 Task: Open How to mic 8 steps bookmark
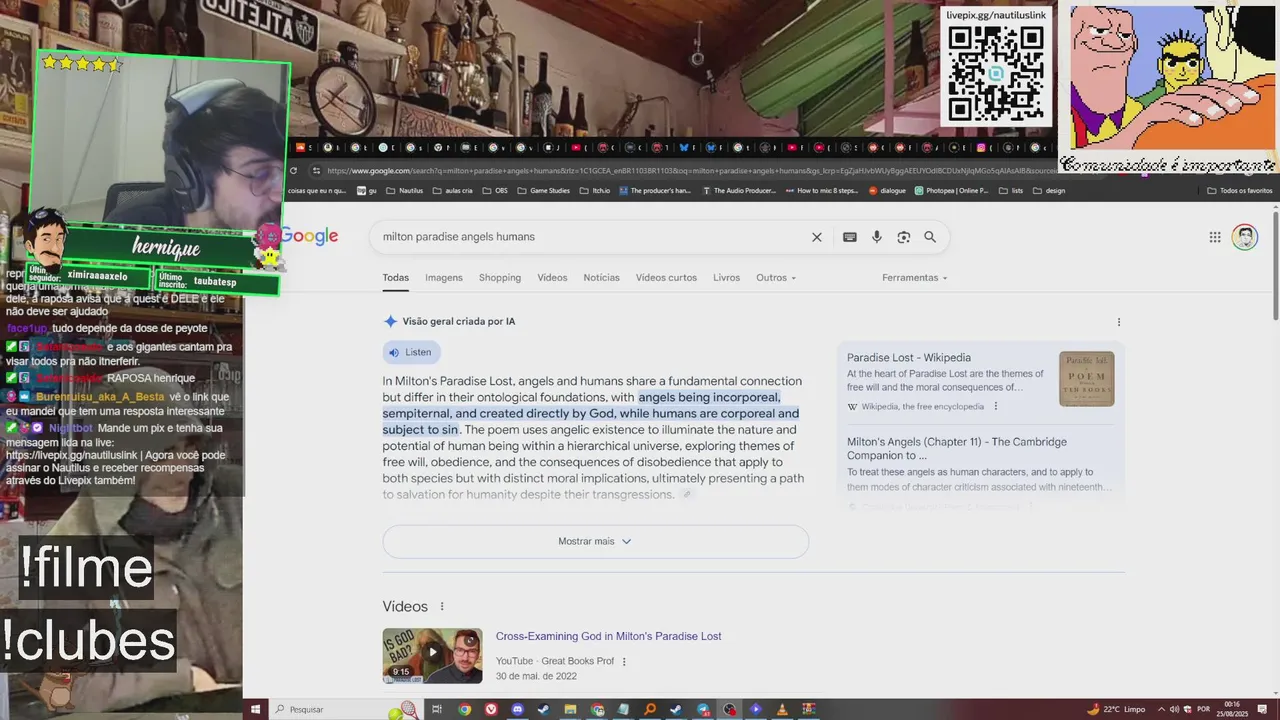[822, 190]
